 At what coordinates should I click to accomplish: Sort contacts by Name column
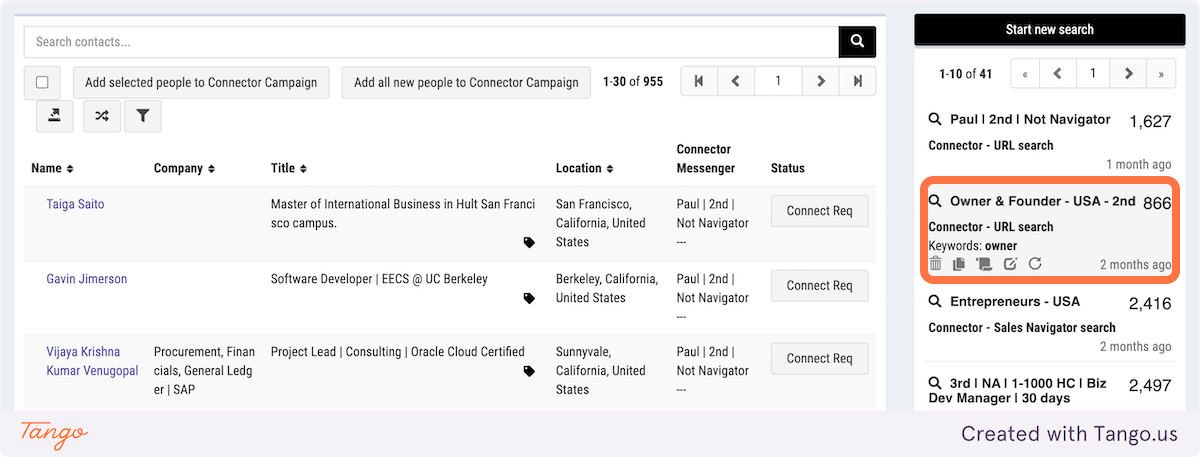52,168
